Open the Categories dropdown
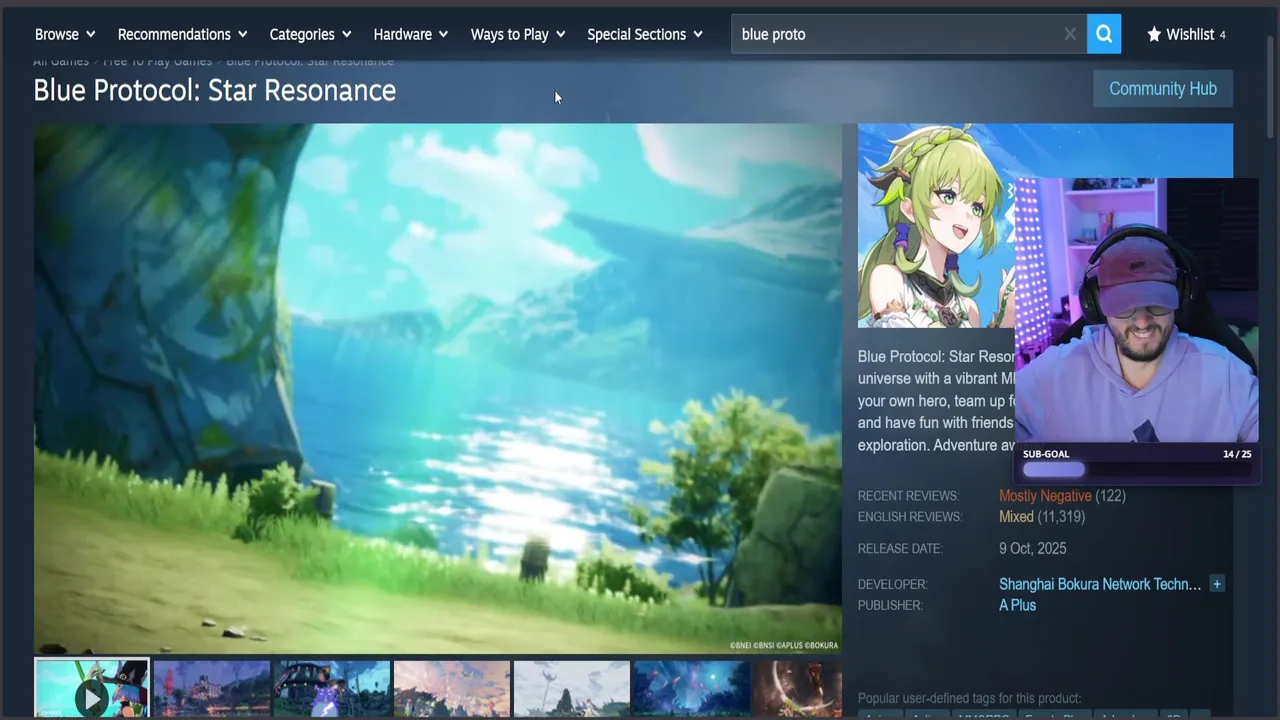Image resolution: width=1280 pixels, height=720 pixels. pyautogui.click(x=311, y=34)
